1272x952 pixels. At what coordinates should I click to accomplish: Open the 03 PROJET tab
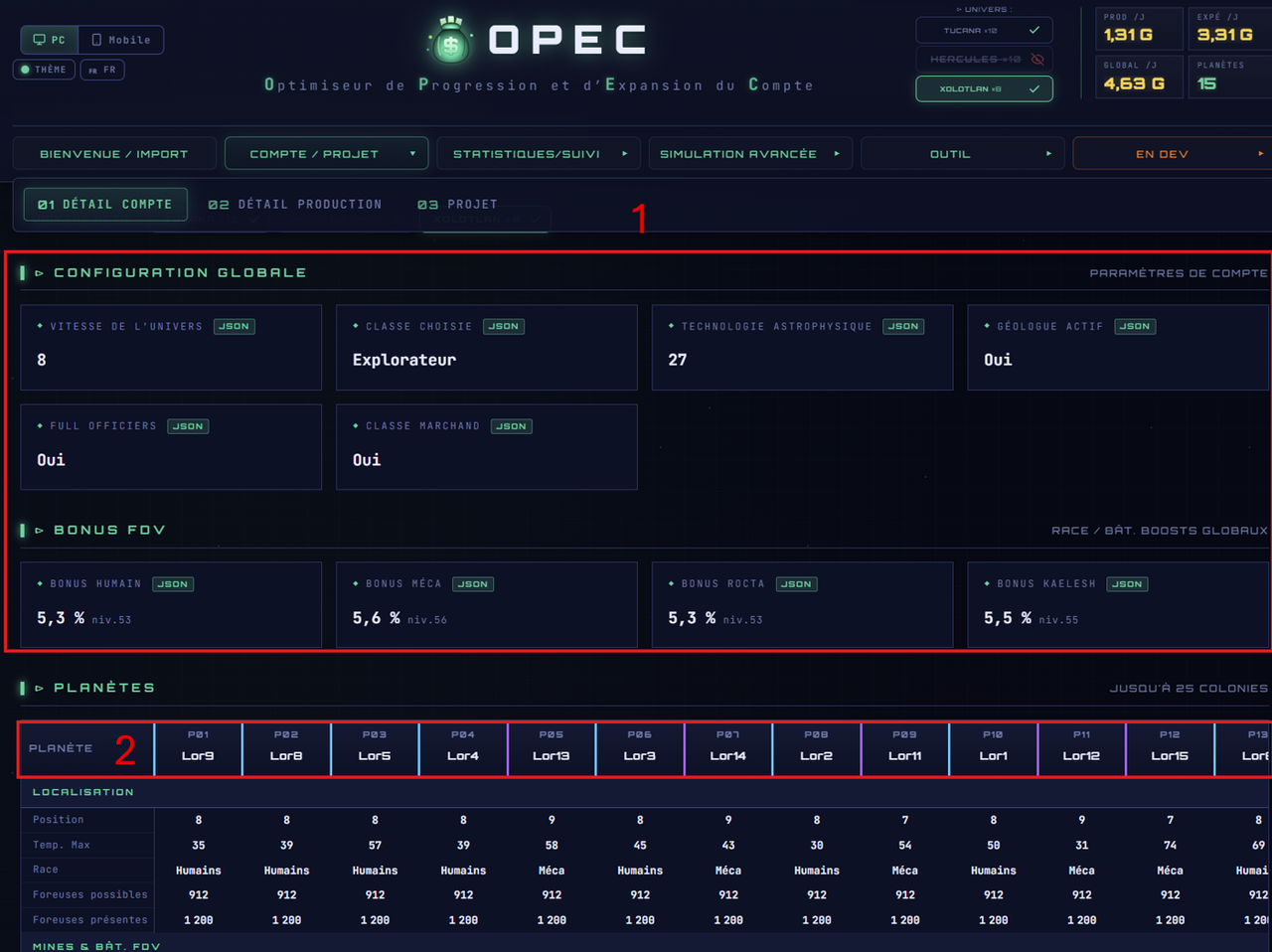coord(458,204)
